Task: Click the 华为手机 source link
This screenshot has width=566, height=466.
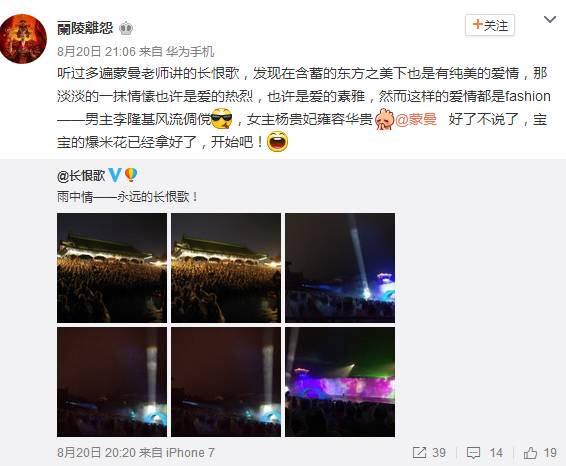Action: pyautogui.click(x=190, y=52)
